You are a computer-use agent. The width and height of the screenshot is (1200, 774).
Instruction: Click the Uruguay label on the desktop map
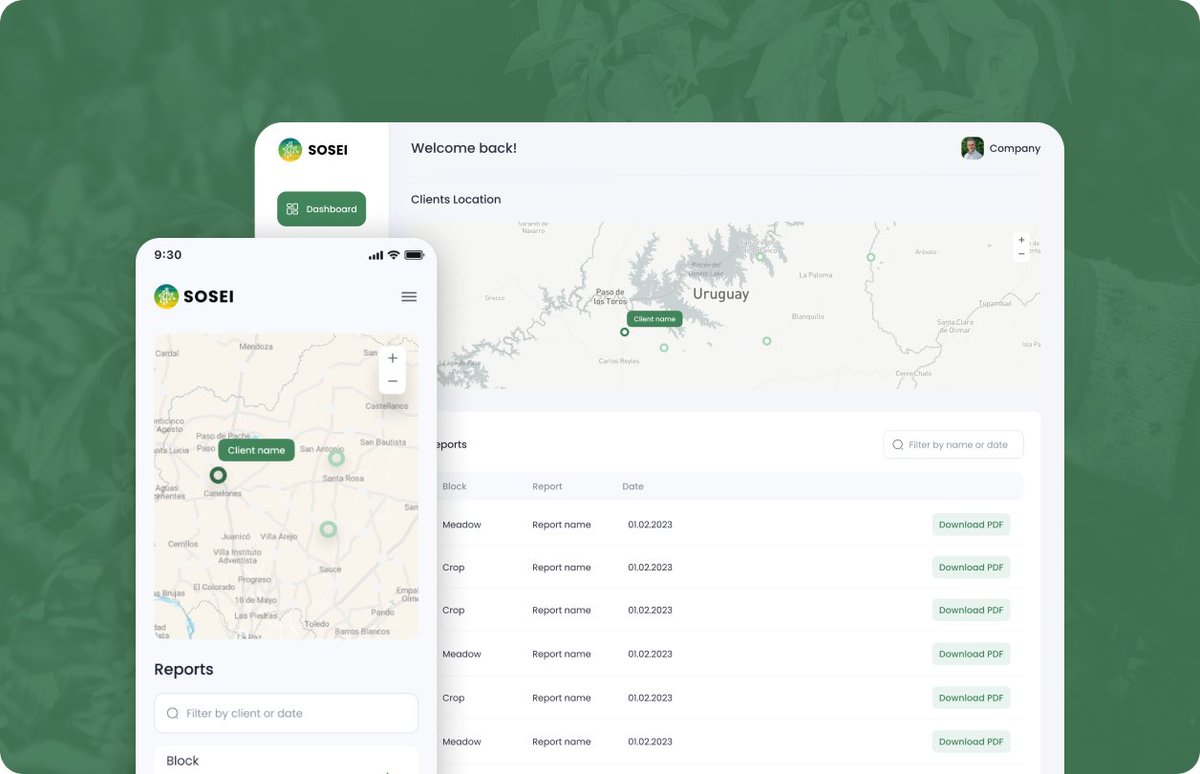721,295
